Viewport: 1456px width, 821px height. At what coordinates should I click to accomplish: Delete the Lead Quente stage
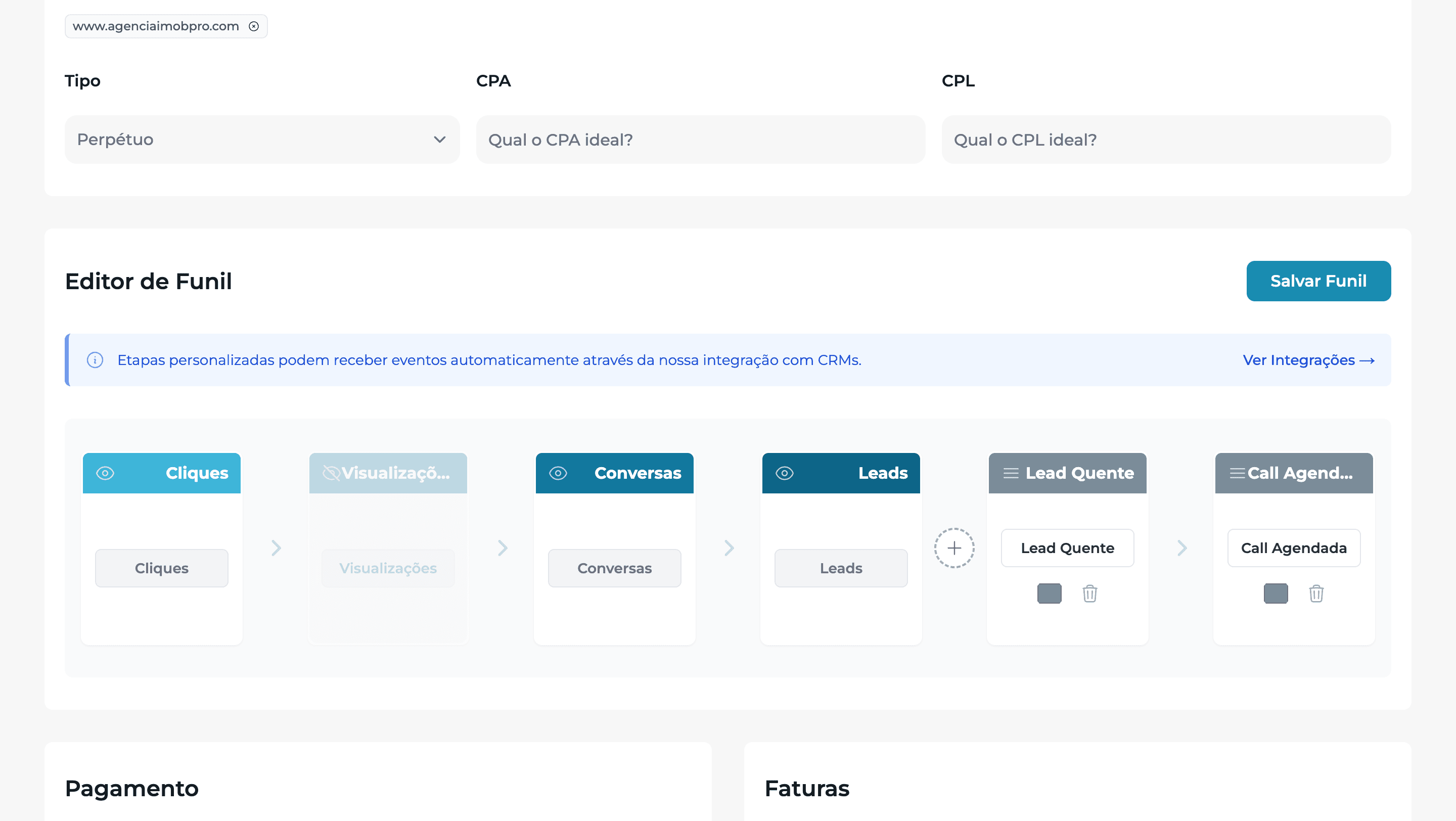pyautogui.click(x=1090, y=594)
